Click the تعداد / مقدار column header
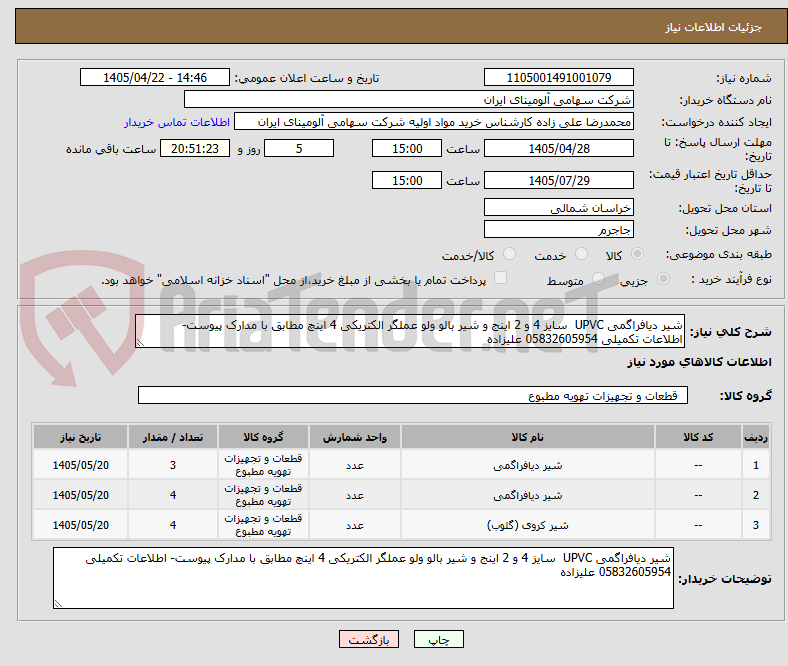This screenshot has width=788, height=666. pyautogui.click(x=172, y=437)
